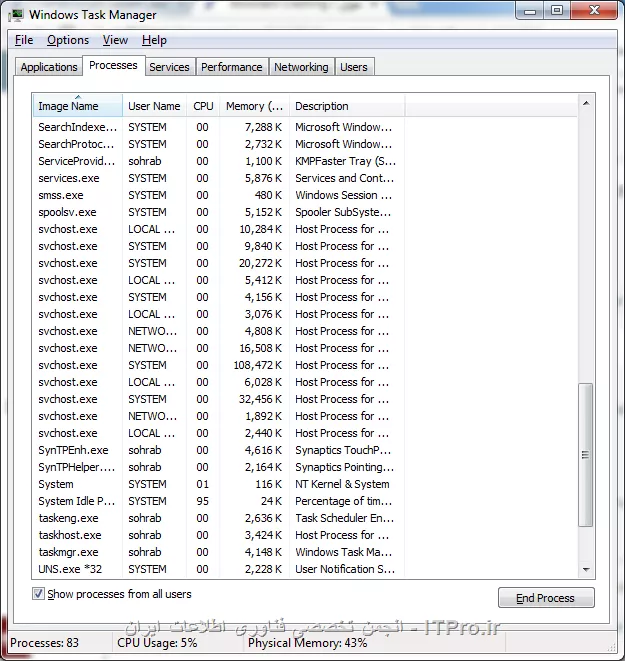Viewport: 625px width, 661px height.
Task: Switch to the Applications tab
Action: click(x=49, y=67)
